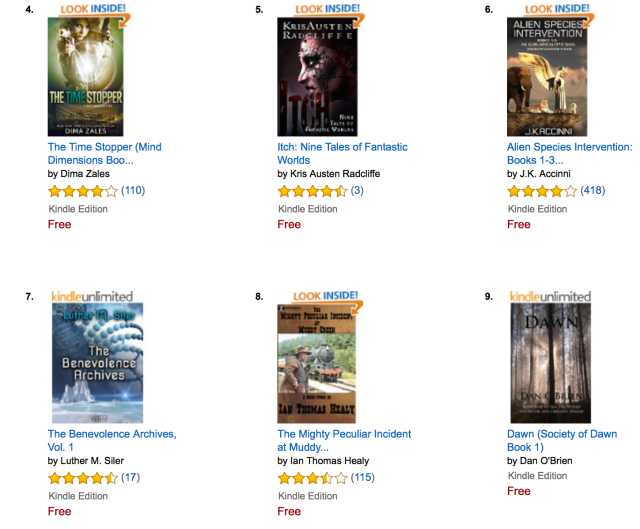640x529 pixels.
Task: View the 115 reviews for Mighty Peculiar Incident
Action: (362, 478)
